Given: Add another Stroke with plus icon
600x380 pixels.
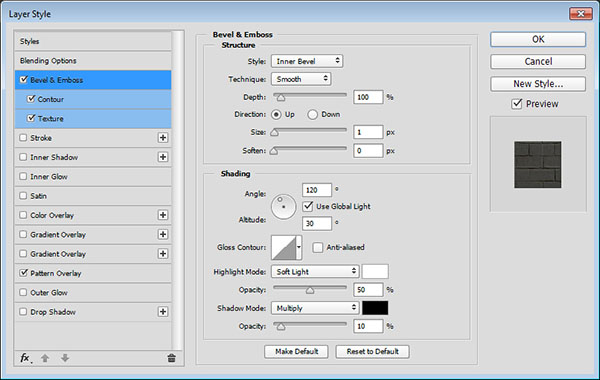Looking at the screenshot, I should click(163, 138).
